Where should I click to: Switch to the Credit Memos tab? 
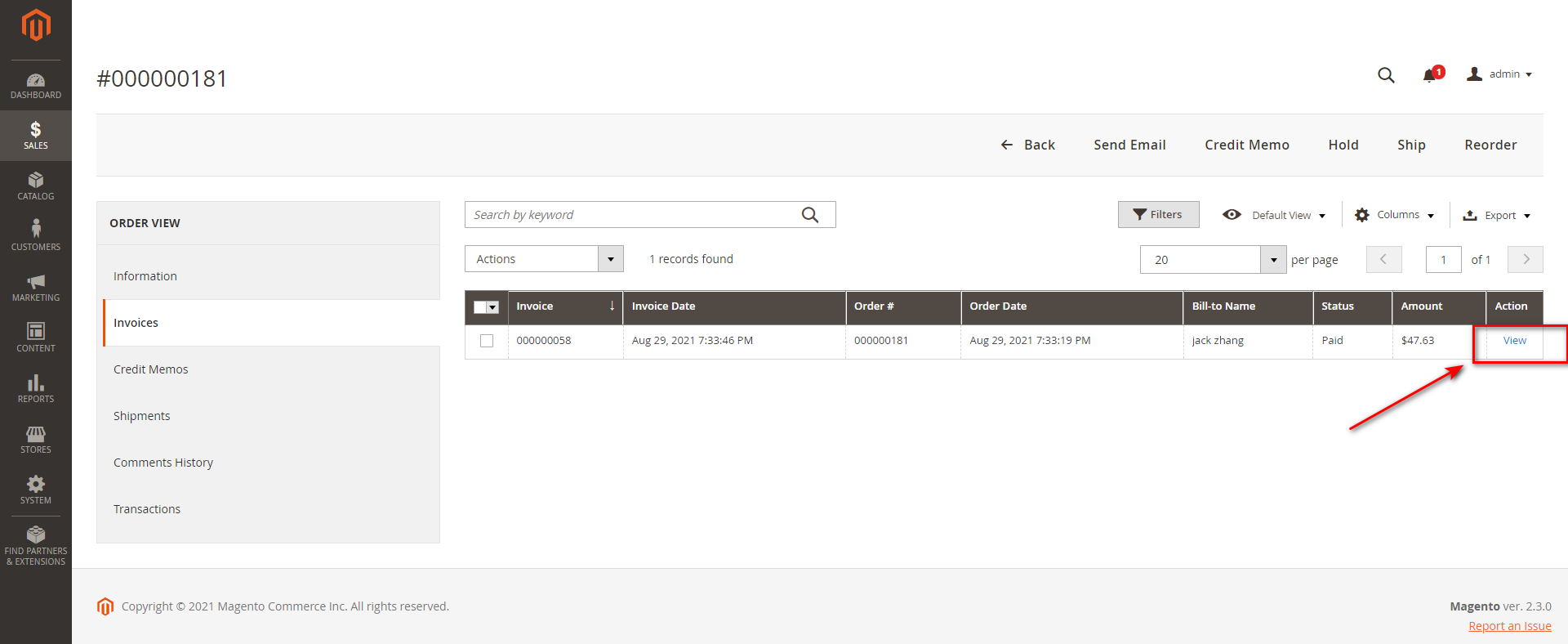tap(151, 369)
